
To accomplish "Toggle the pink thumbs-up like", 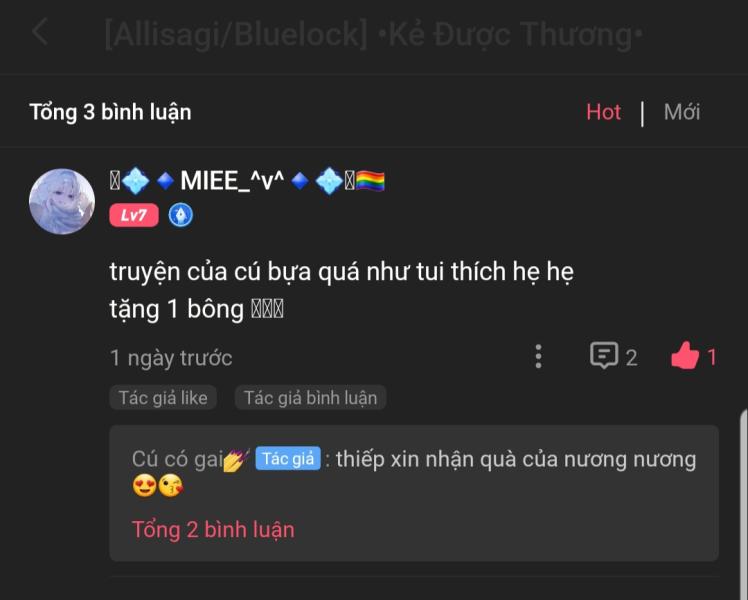I will point(685,356).
